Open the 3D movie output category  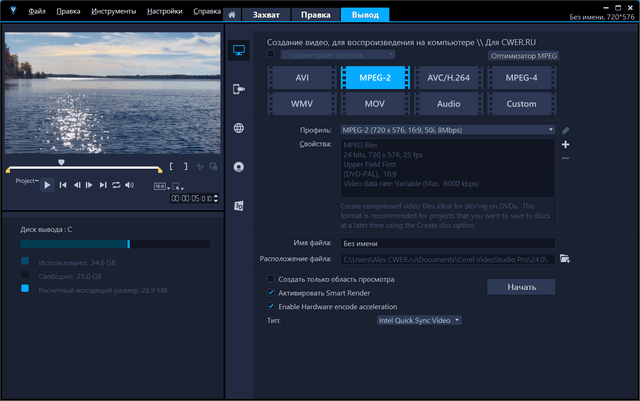pyautogui.click(x=239, y=206)
